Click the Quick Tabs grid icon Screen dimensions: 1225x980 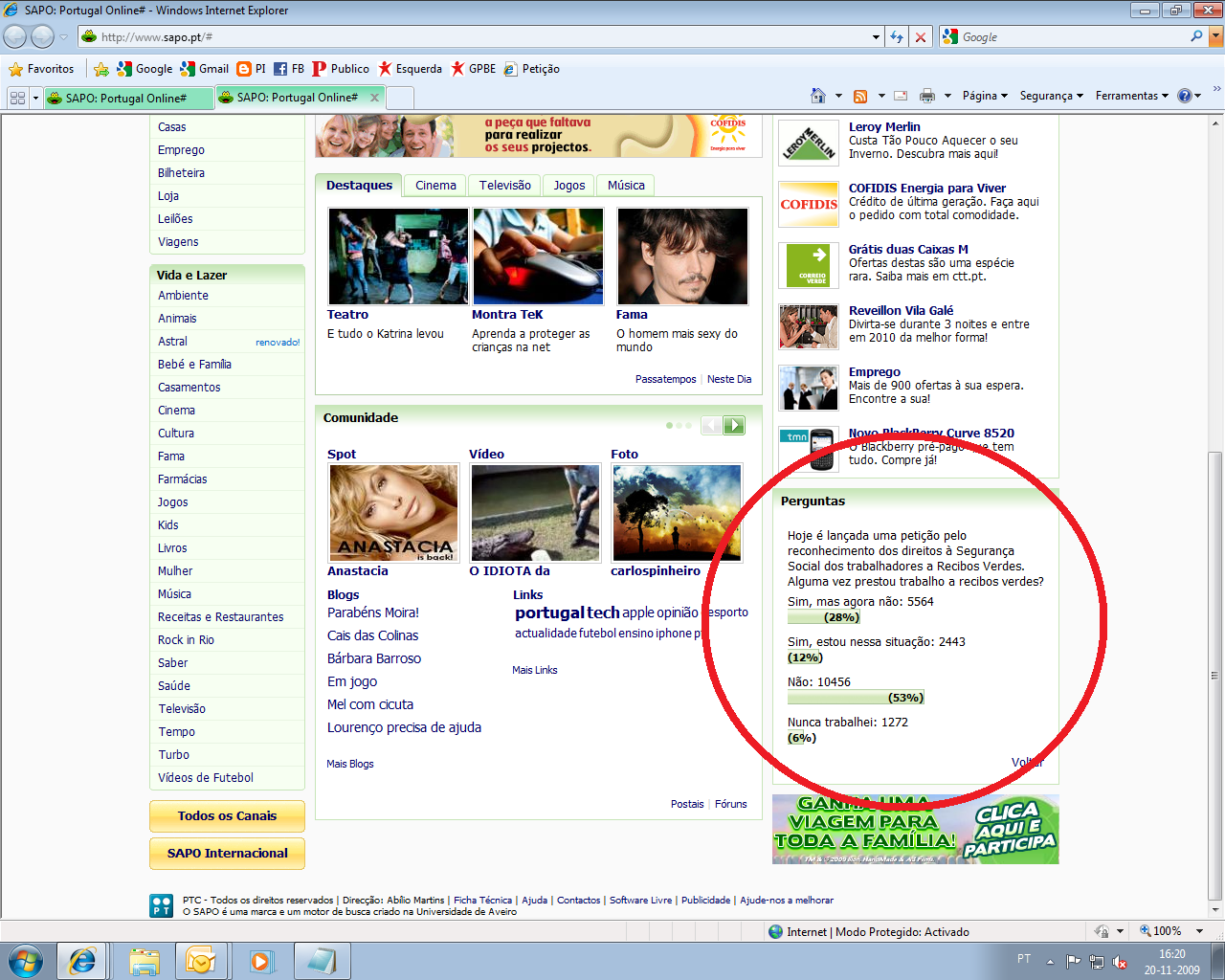tap(17, 98)
